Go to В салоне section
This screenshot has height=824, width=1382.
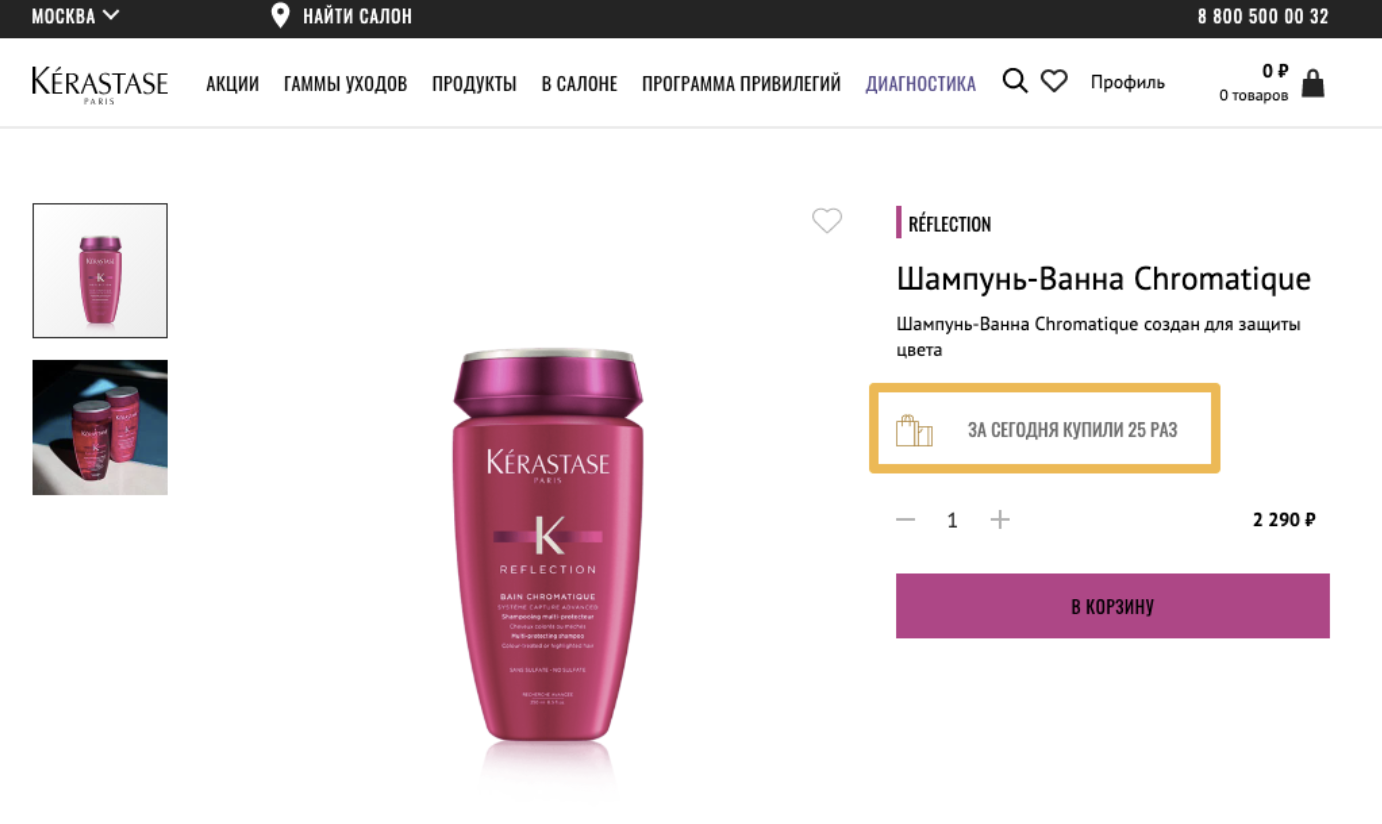tap(579, 84)
